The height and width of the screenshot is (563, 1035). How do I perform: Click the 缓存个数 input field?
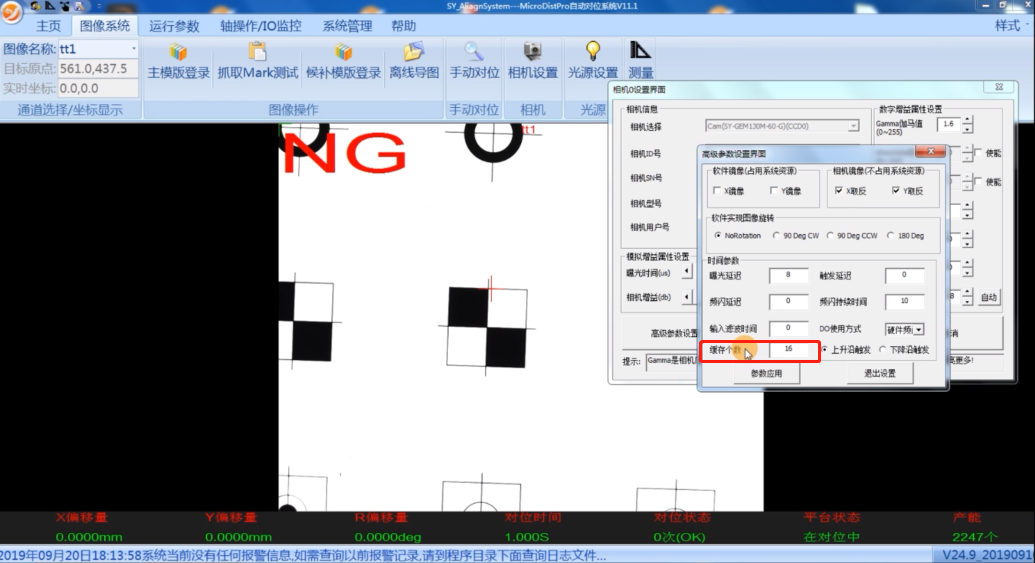(x=790, y=350)
